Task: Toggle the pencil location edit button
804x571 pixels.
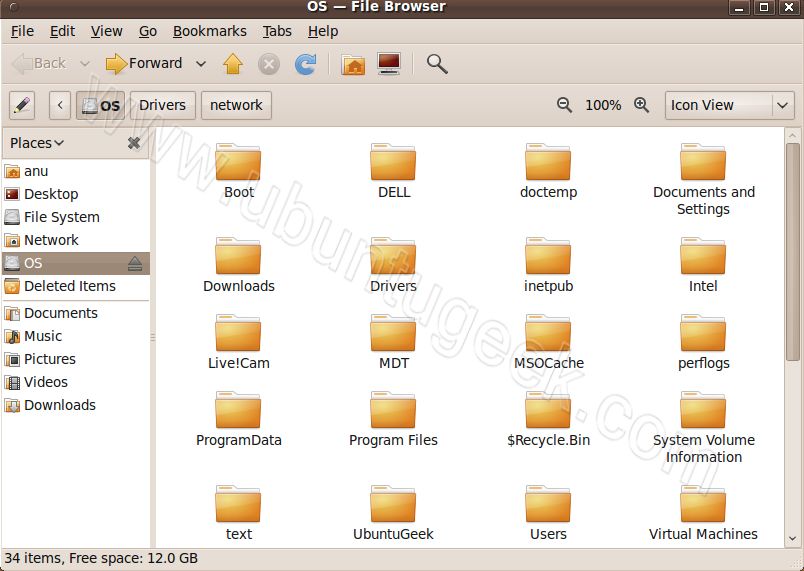Action: [22, 106]
